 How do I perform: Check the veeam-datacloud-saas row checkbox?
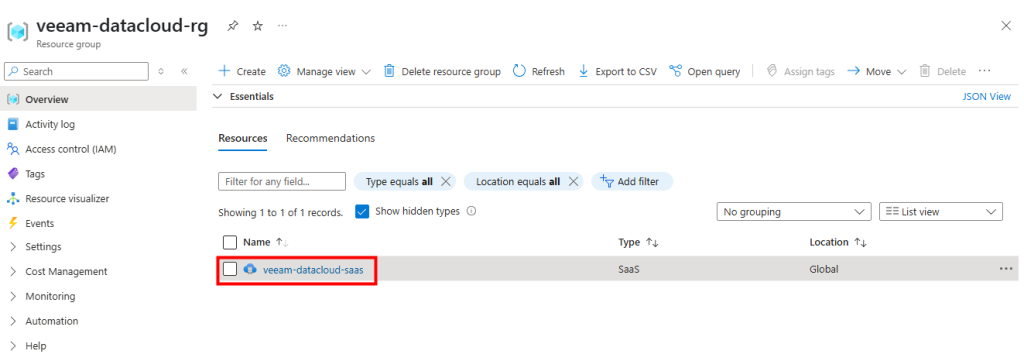click(x=230, y=269)
